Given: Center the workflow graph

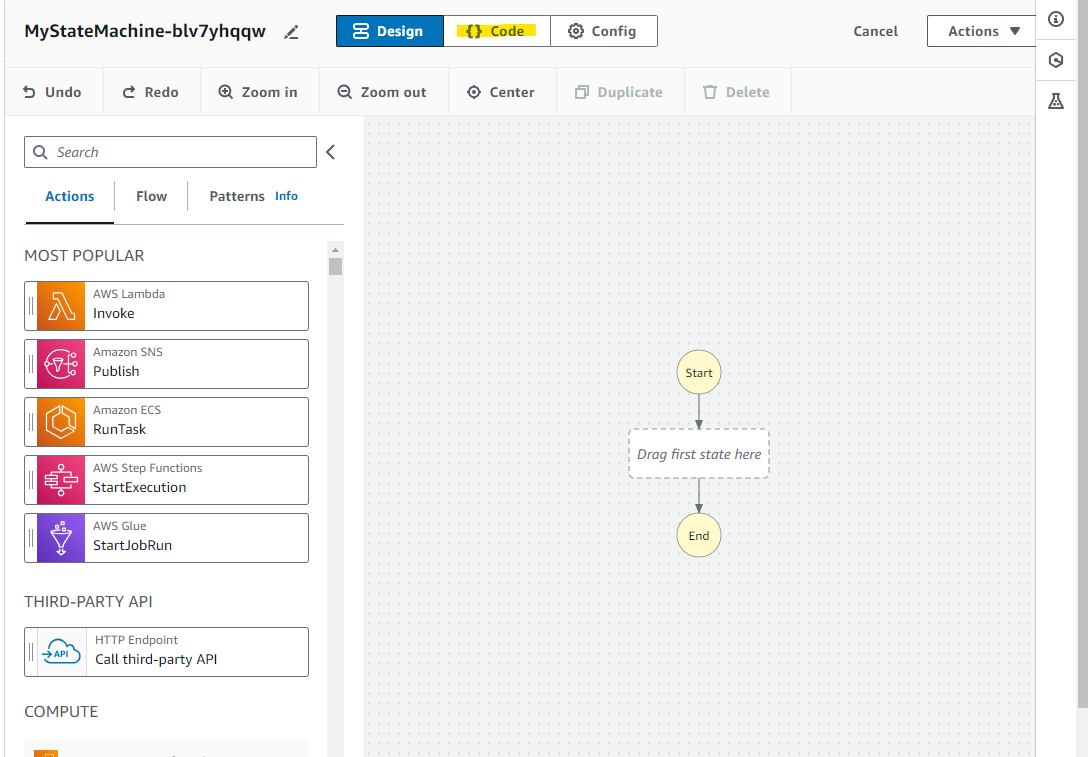Looking at the screenshot, I should 502,92.
